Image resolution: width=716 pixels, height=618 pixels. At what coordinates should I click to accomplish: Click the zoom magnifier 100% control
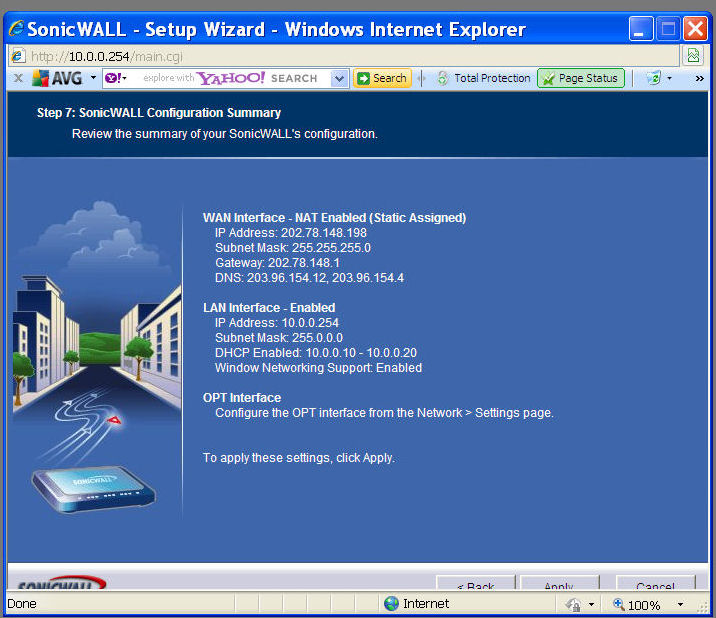tap(637, 605)
